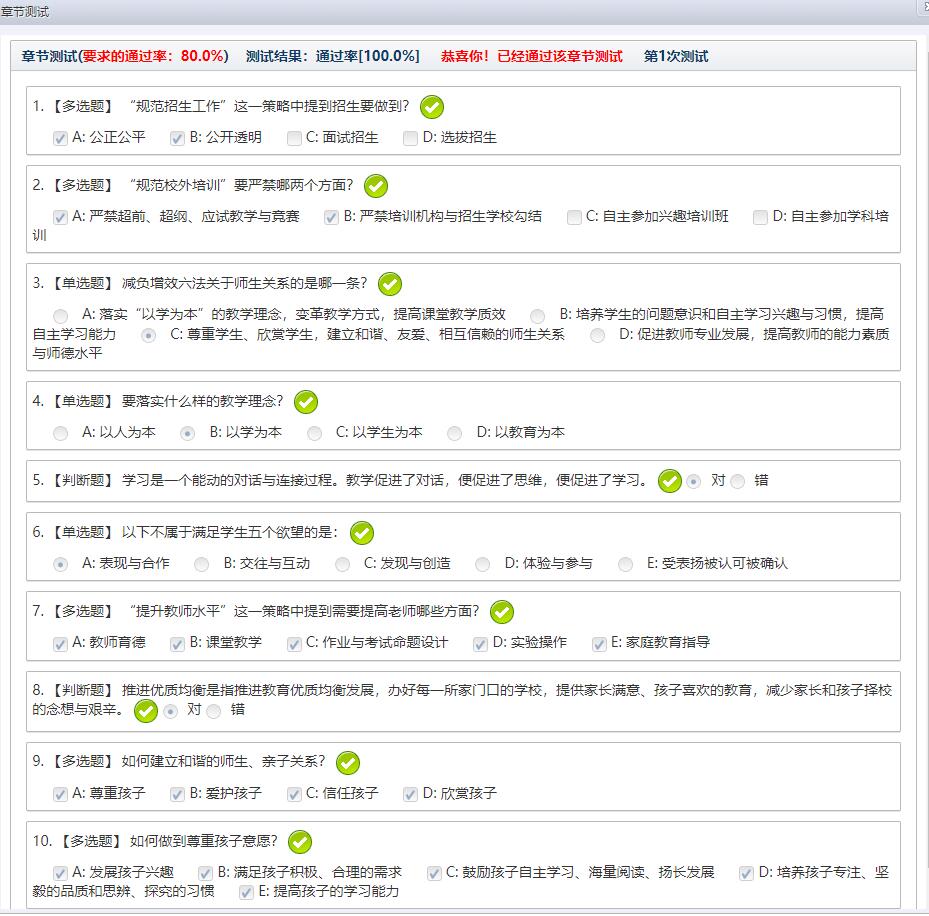Viewport: 929px width, 916px height.
Task: Select radio A: 以人为本 in question 4
Action: (61, 433)
